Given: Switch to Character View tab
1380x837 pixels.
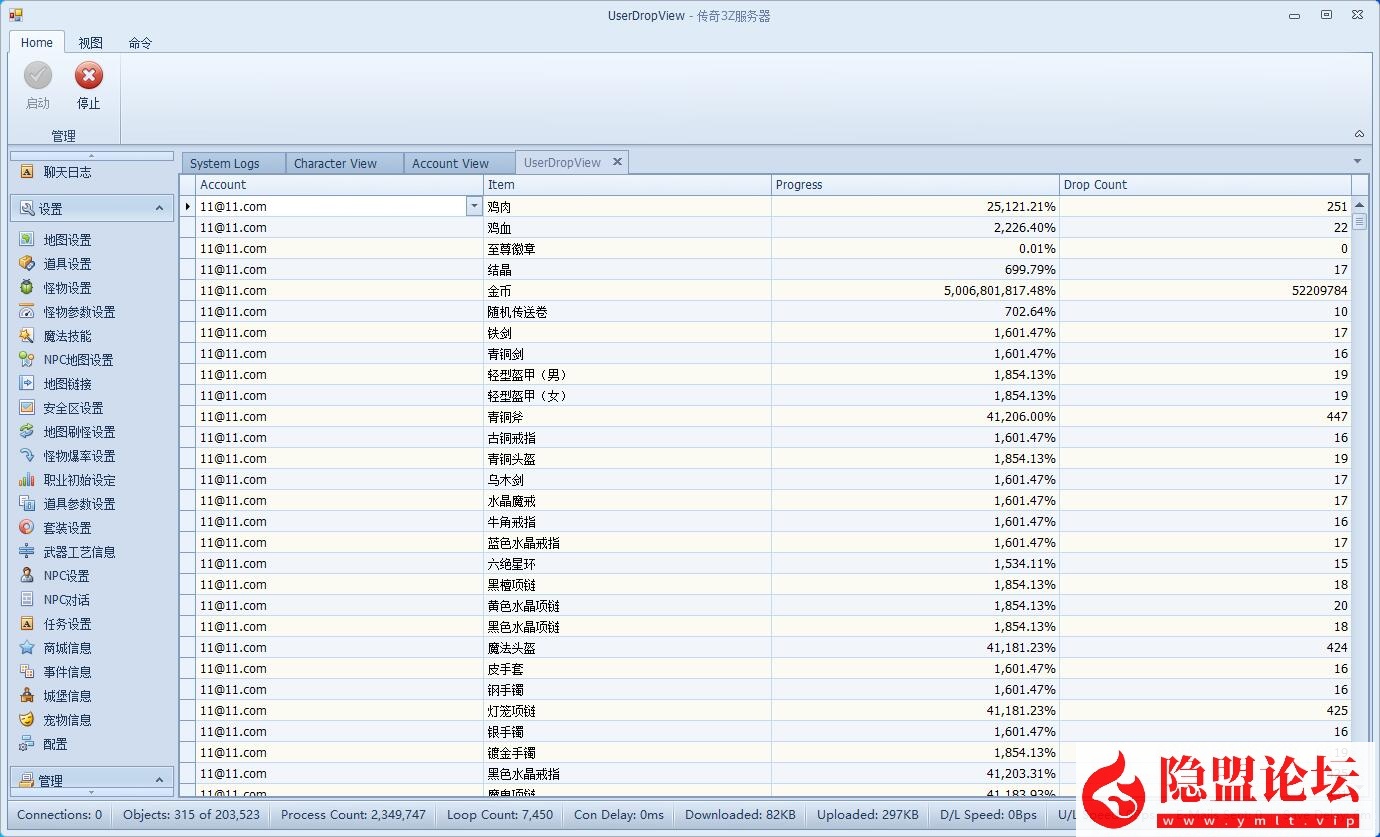Looking at the screenshot, I should coord(335,163).
